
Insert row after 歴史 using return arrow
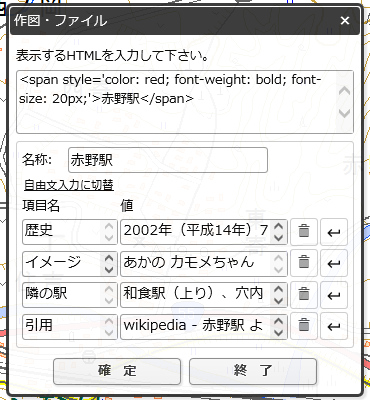click(334, 231)
